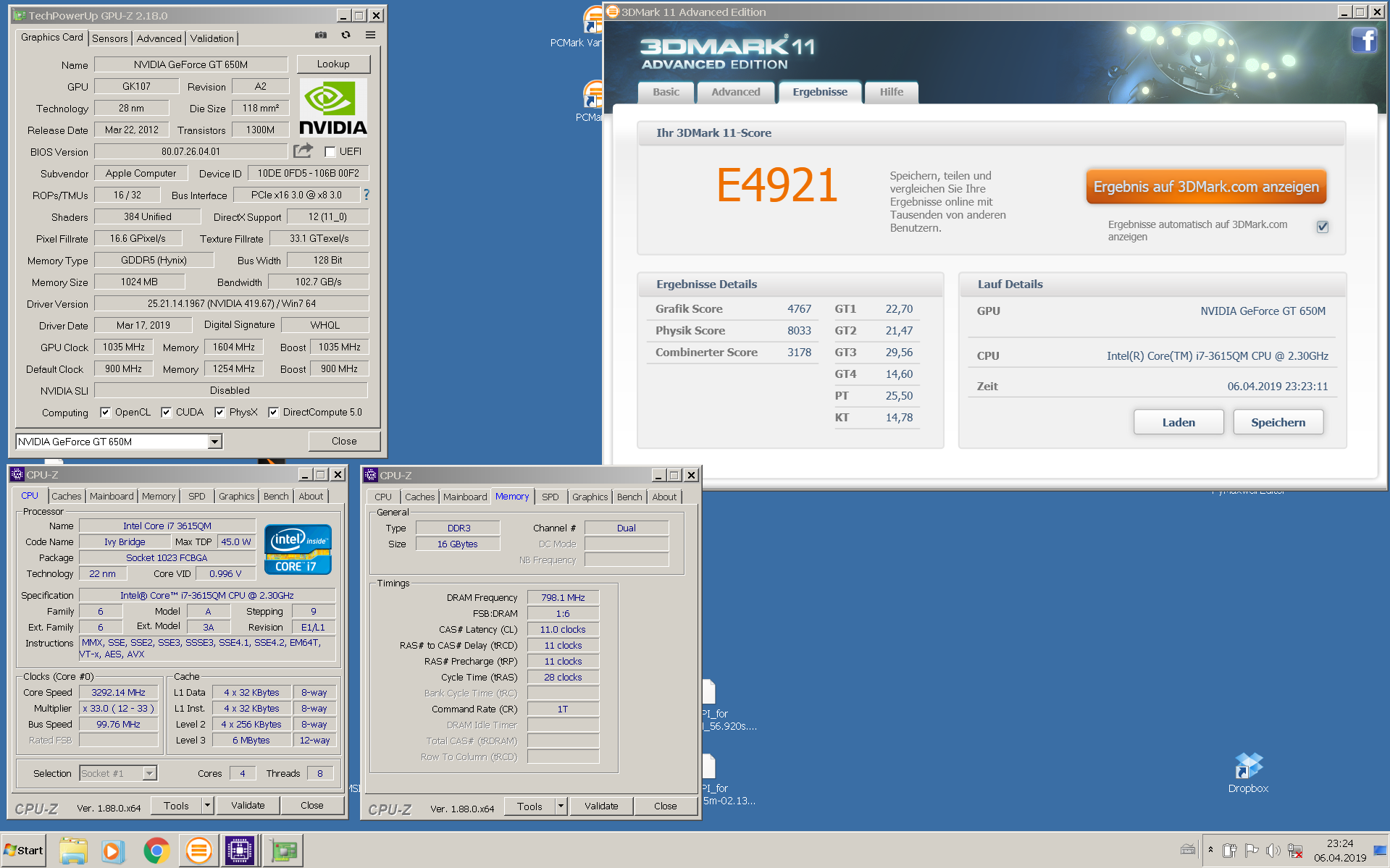Uncheck auto-show results on 3DMark.com
1390x868 pixels.
click(1323, 227)
